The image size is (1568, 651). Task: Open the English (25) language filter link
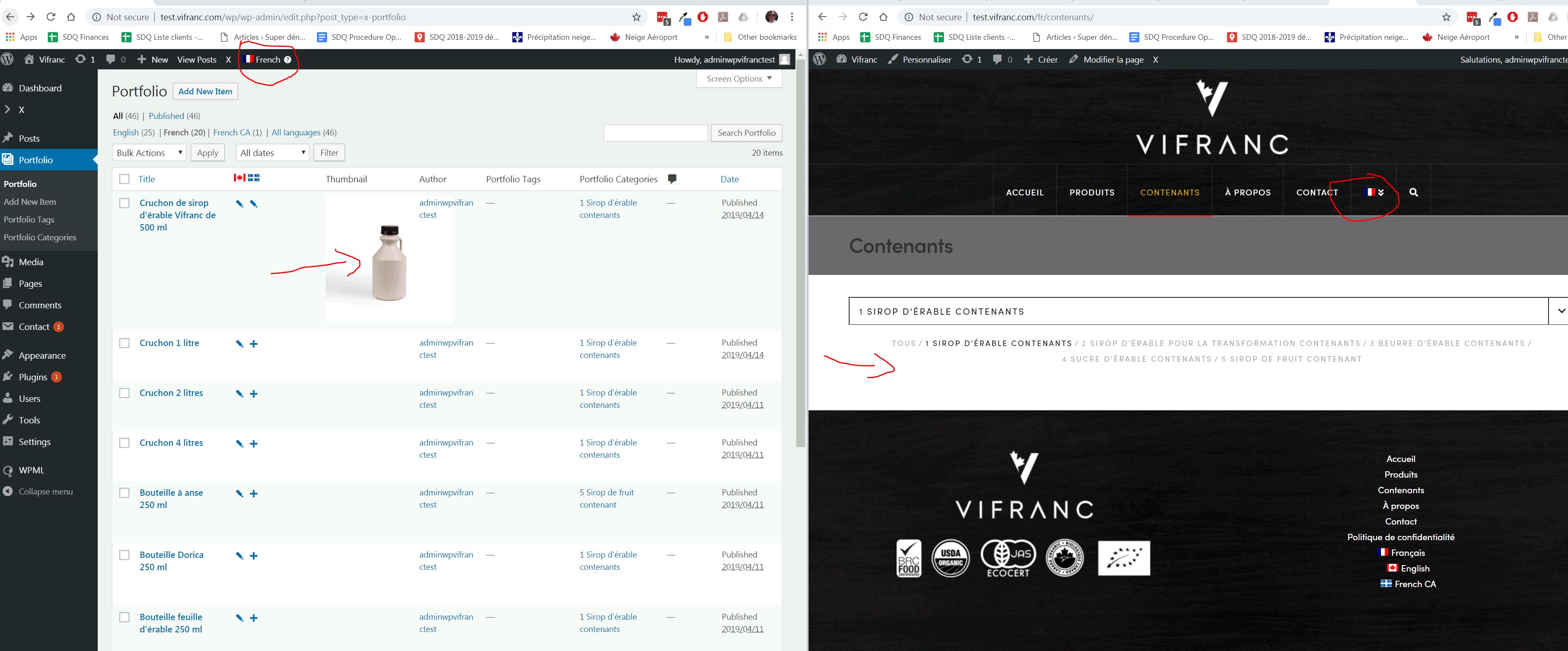click(134, 133)
